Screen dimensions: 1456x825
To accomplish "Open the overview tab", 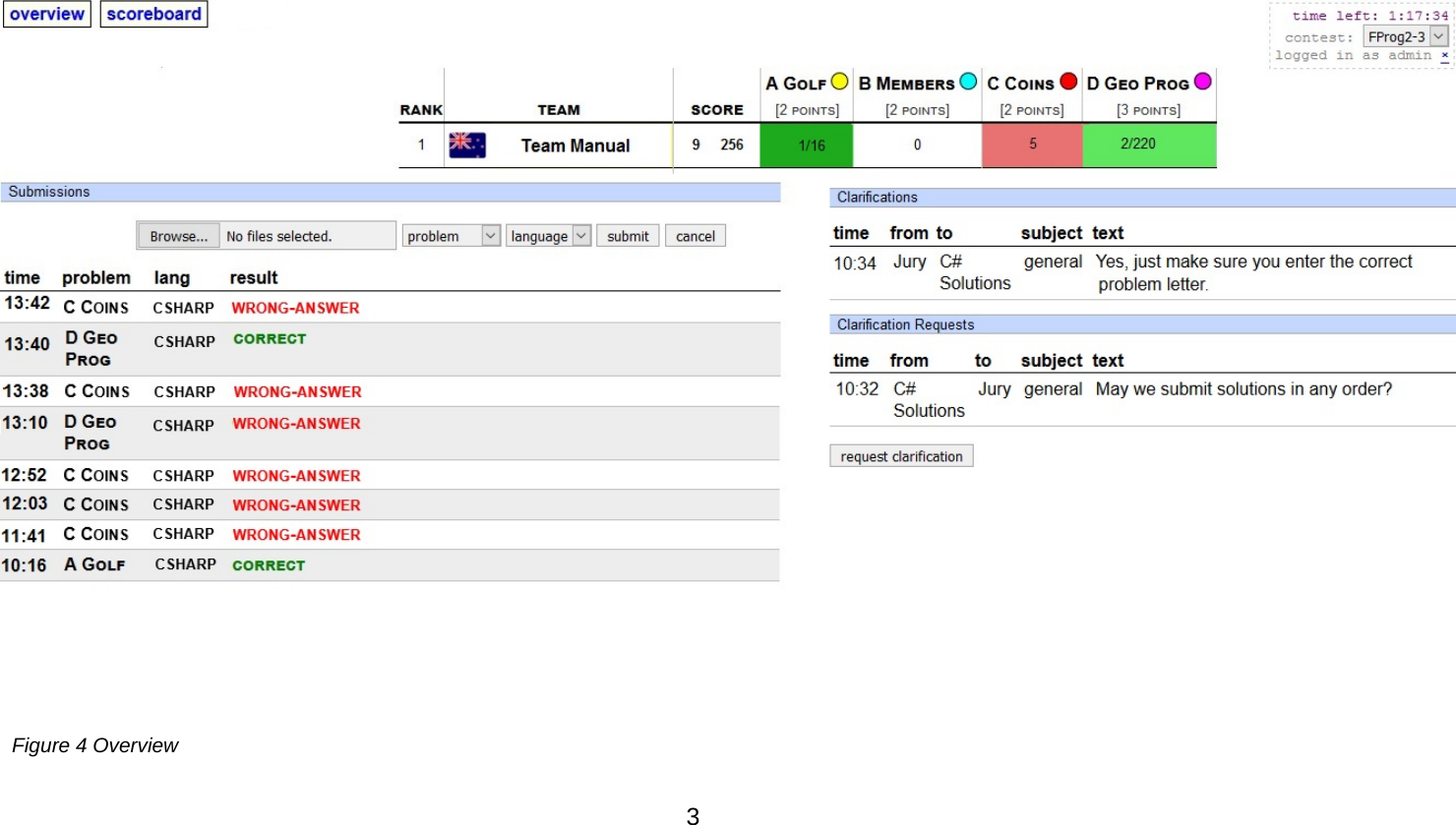I will coord(47,14).
